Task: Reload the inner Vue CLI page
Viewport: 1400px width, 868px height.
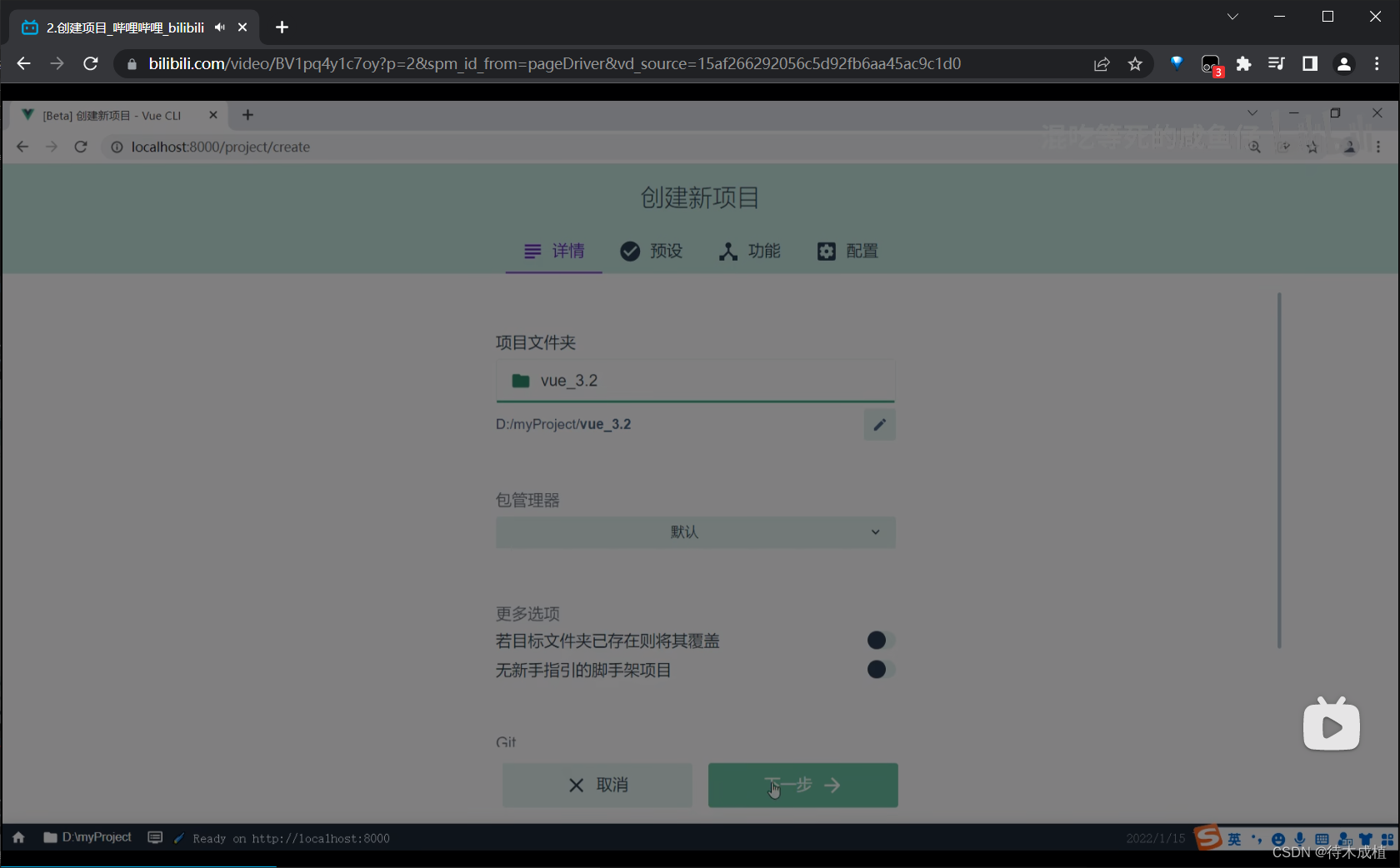Action: 81,147
